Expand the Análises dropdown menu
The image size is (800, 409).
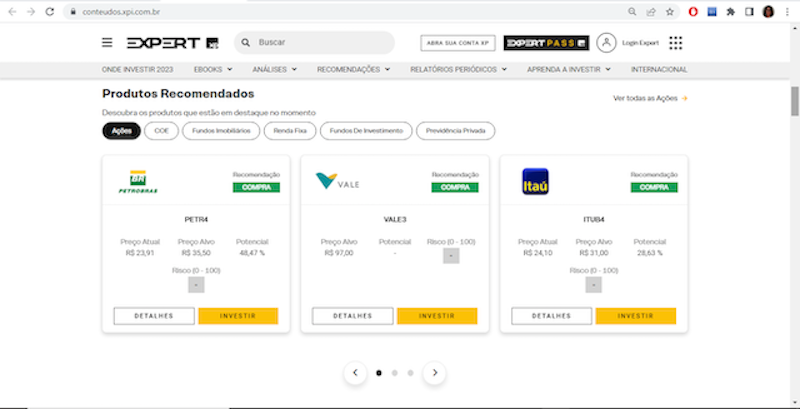point(274,69)
